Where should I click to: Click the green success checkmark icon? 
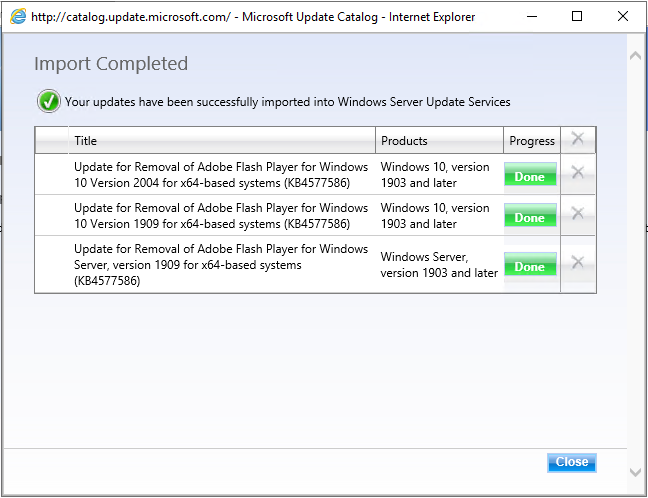click(49, 101)
